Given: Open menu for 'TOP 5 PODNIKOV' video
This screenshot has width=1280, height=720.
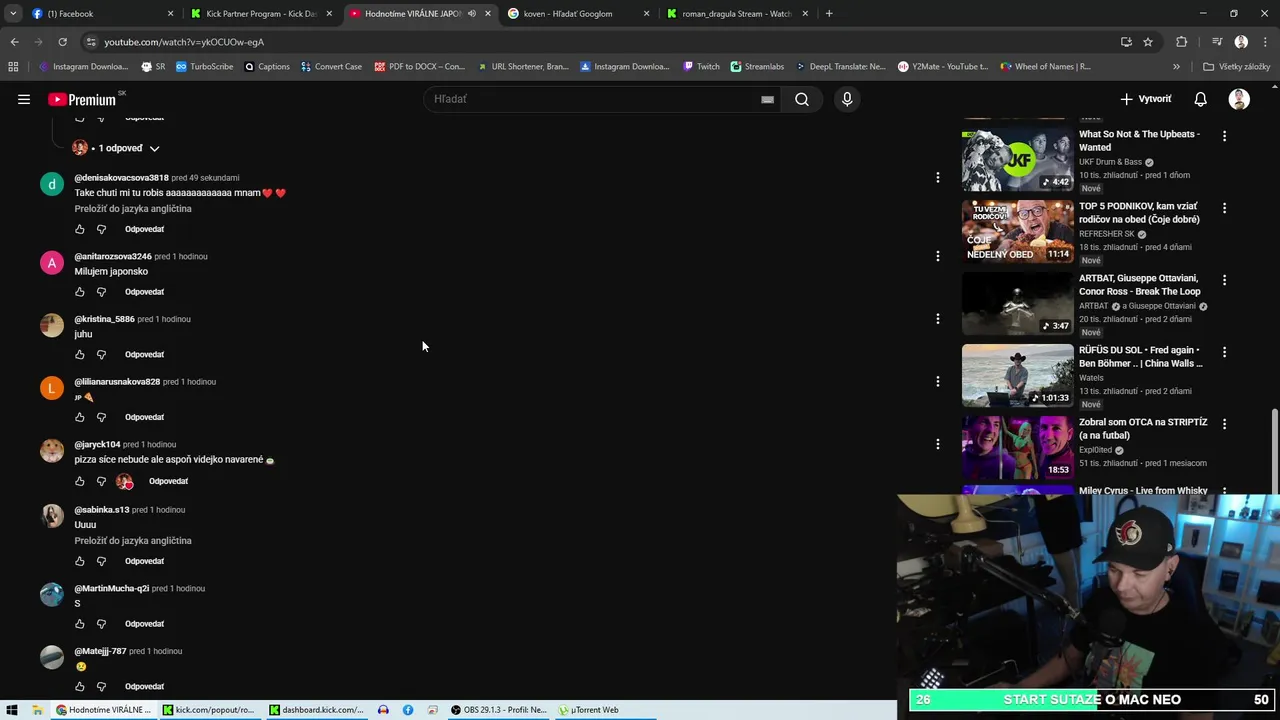Looking at the screenshot, I should (1224, 208).
